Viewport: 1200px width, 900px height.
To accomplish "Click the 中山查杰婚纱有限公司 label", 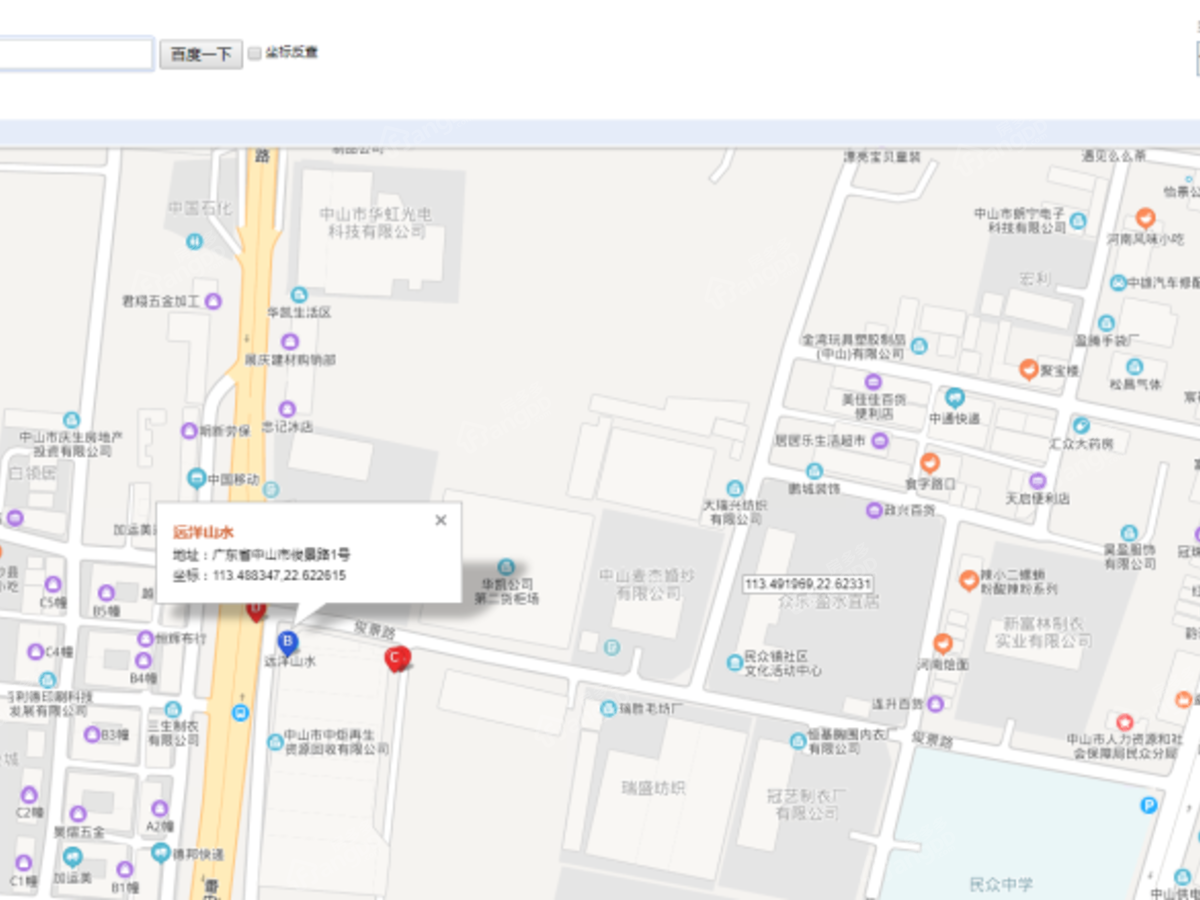I will (x=649, y=585).
